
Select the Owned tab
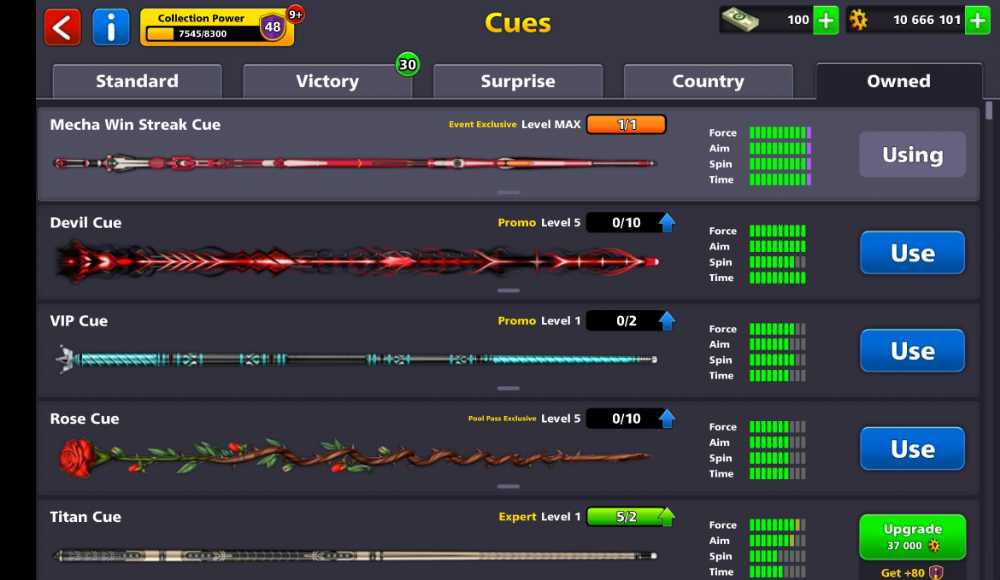point(899,81)
